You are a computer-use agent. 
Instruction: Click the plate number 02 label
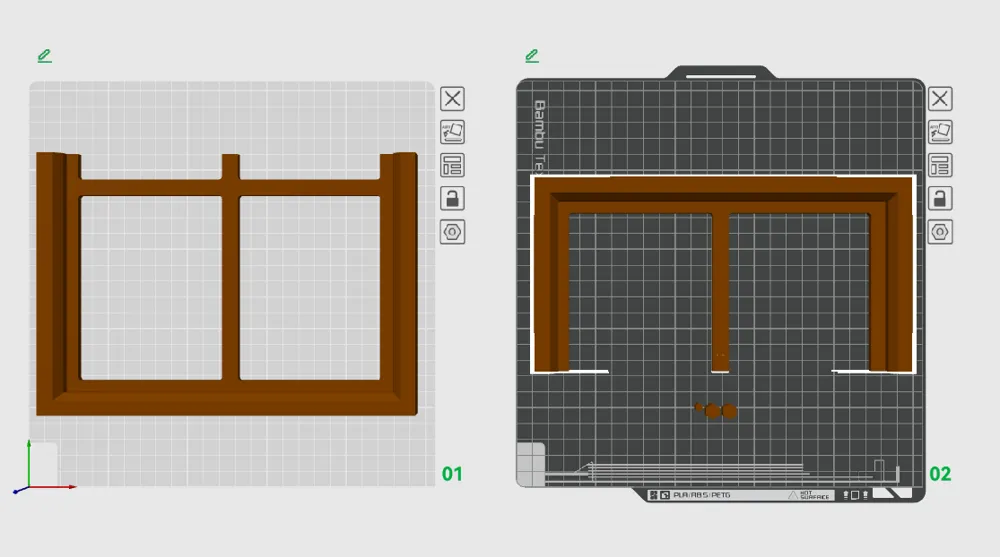pyautogui.click(x=939, y=474)
